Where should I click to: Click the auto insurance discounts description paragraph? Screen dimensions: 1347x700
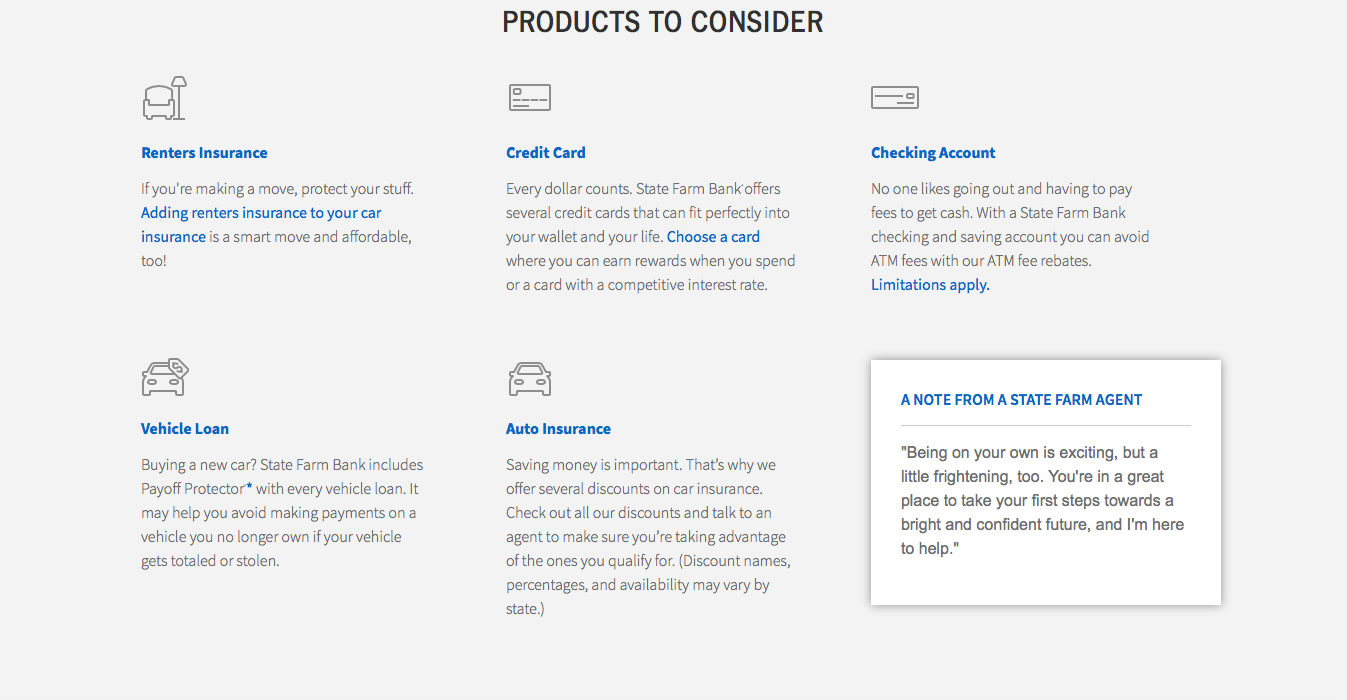648,537
